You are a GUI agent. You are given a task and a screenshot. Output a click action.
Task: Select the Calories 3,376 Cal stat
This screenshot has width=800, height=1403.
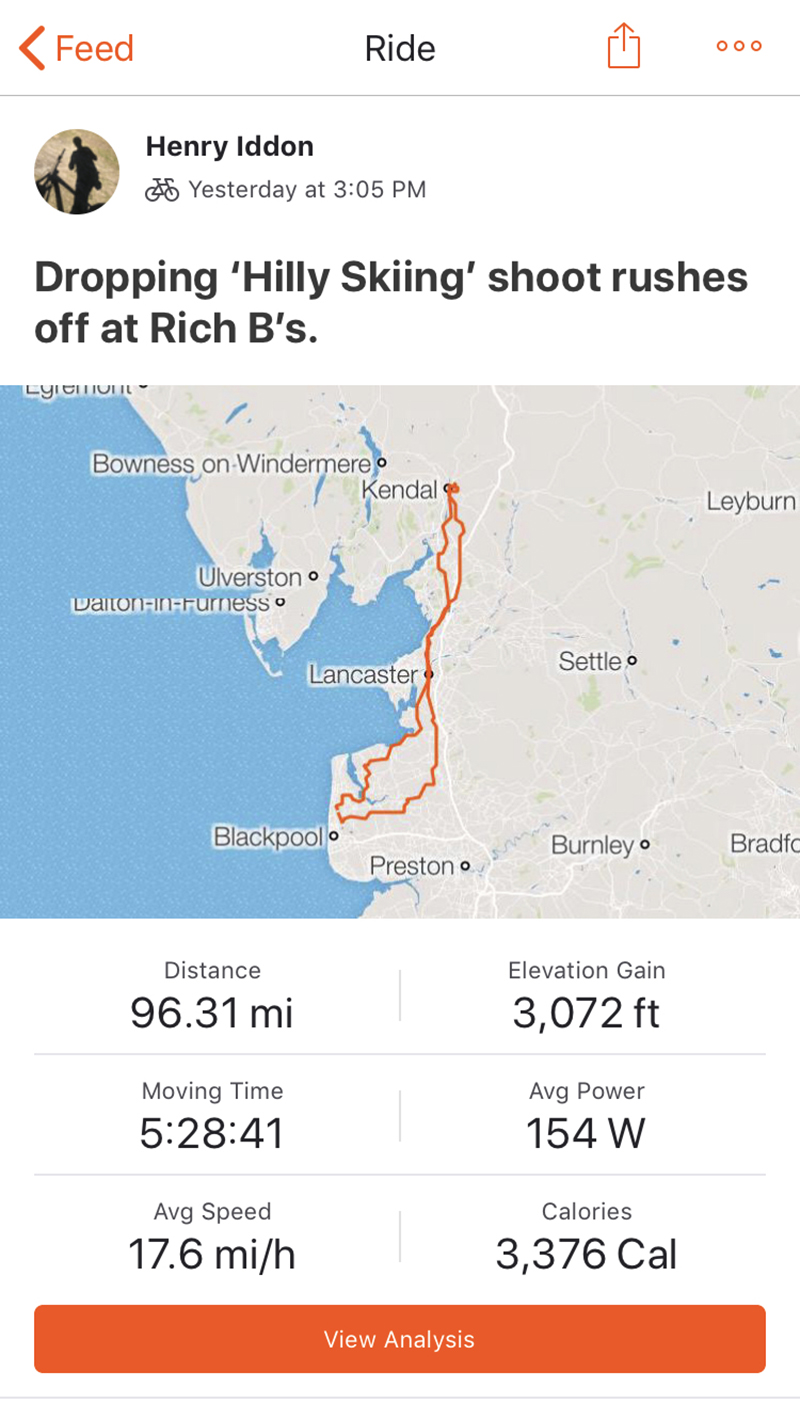coord(586,1236)
